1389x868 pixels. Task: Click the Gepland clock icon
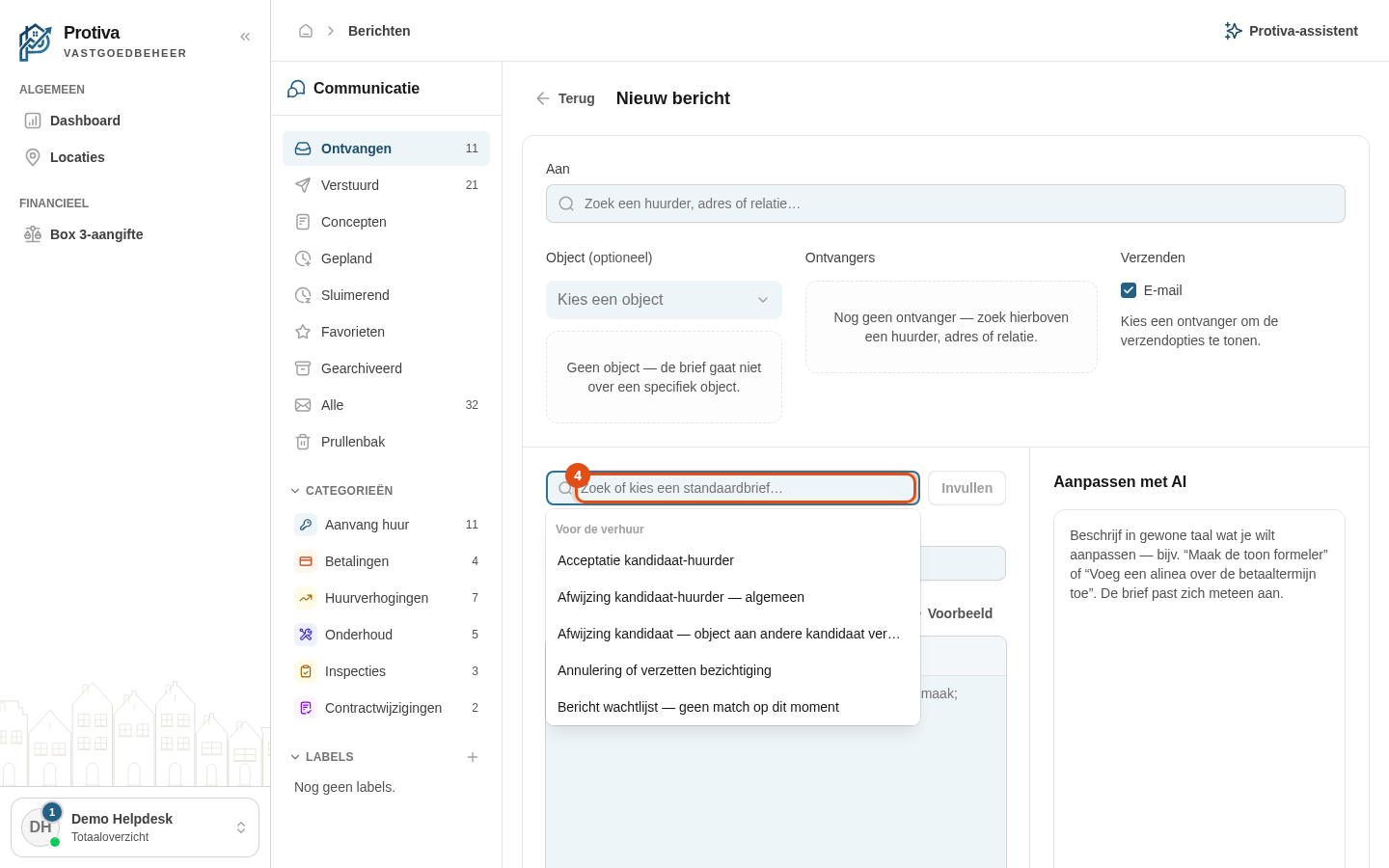coord(303,258)
